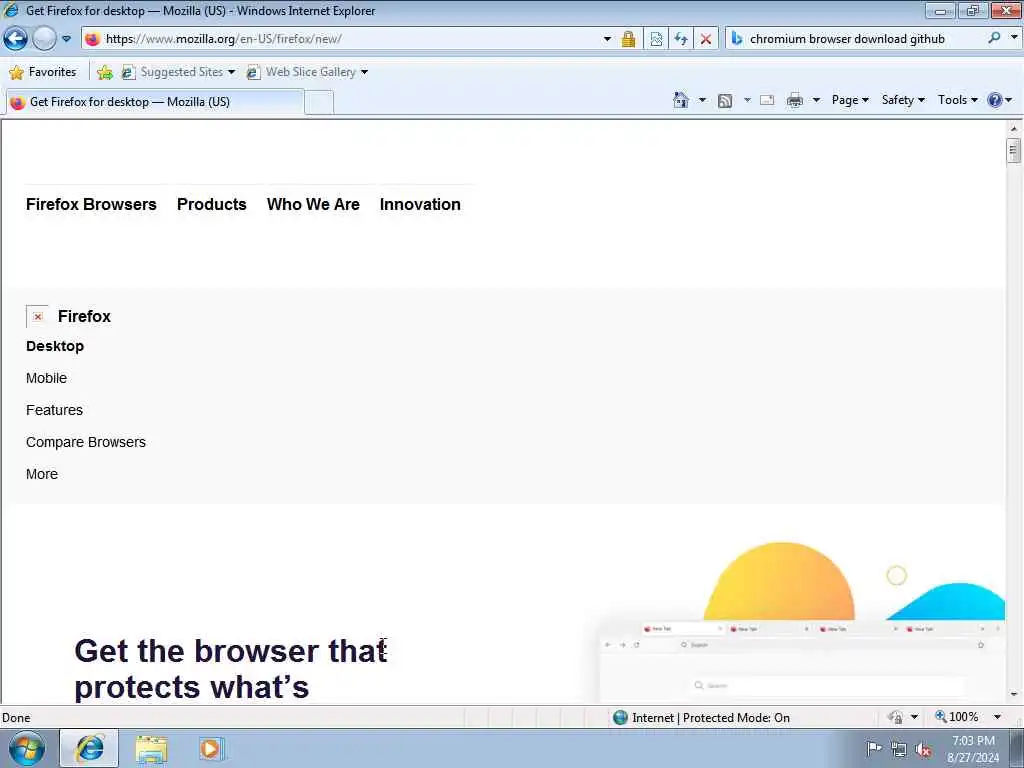Open the recent pages dropdown arrow

tap(67, 39)
